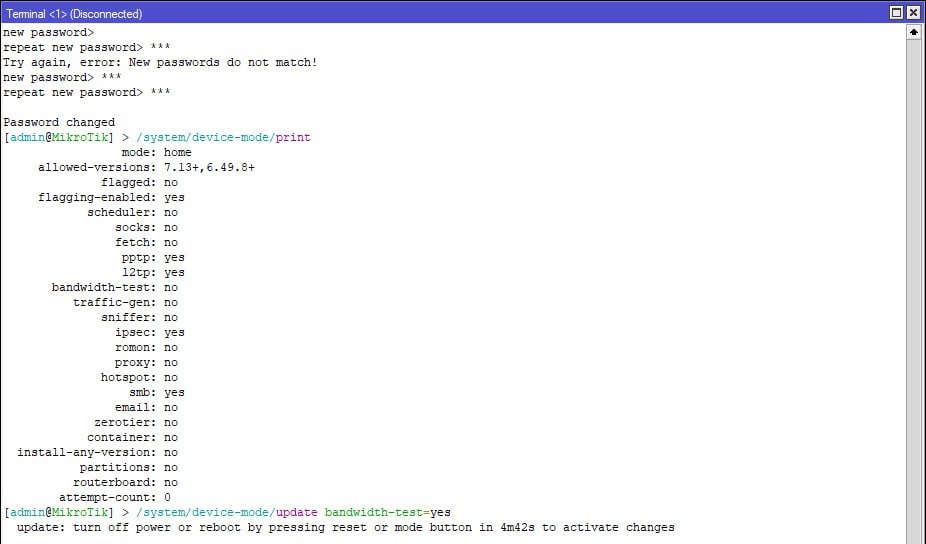Click the 'proxy: no' line
This screenshot has width=926, height=544.
(x=146, y=363)
